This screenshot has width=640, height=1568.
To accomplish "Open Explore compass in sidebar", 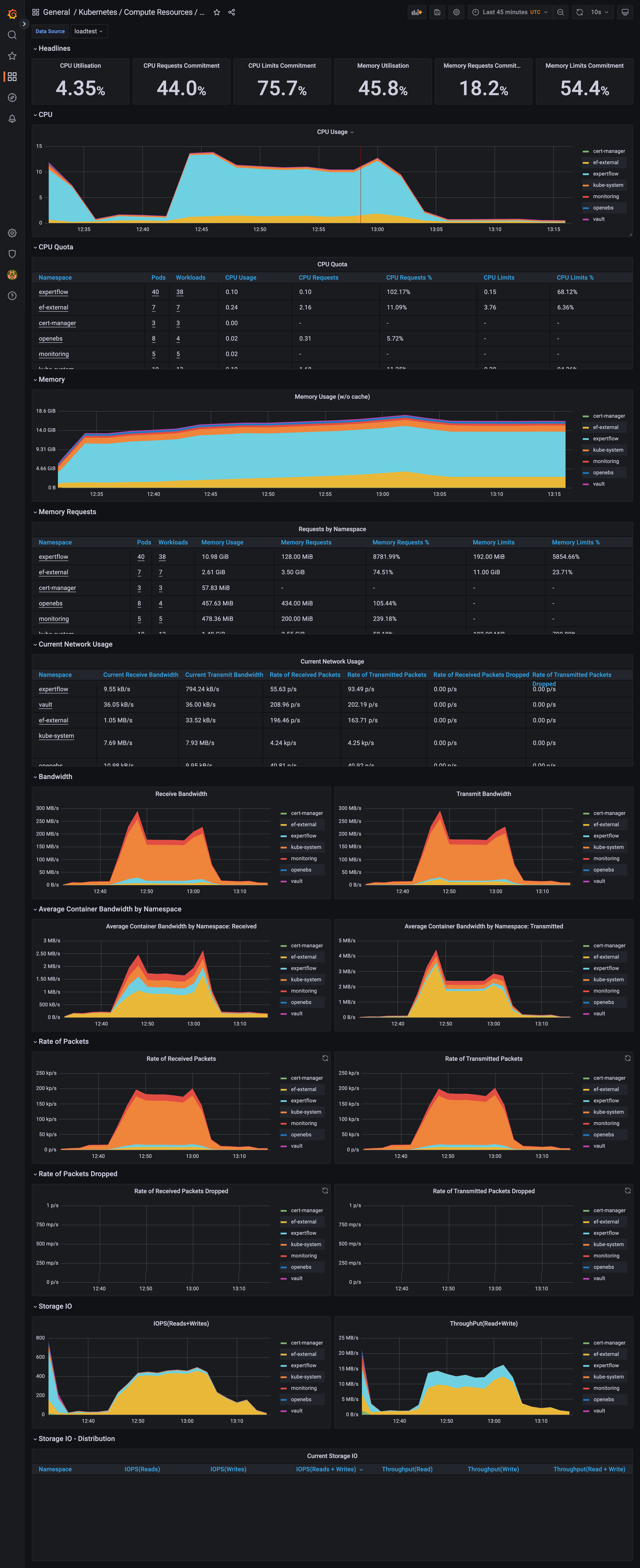I will click(x=12, y=97).
